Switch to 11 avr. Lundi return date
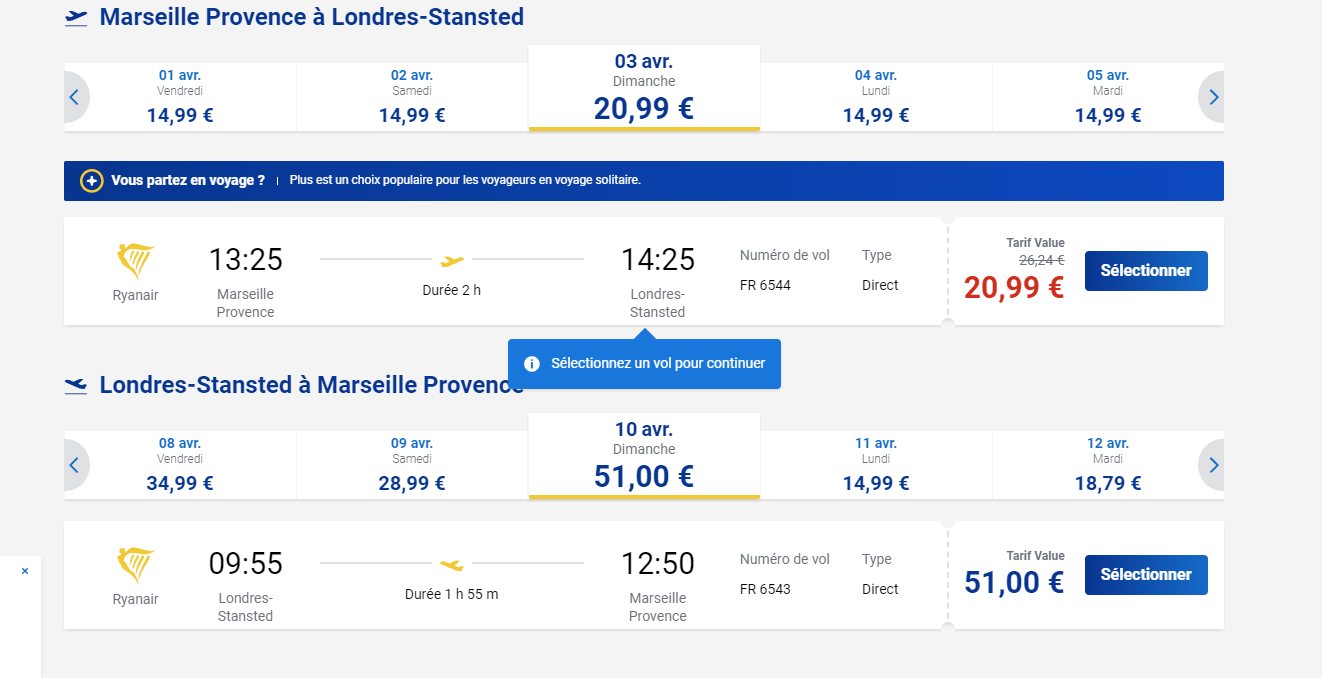 click(x=876, y=465)
